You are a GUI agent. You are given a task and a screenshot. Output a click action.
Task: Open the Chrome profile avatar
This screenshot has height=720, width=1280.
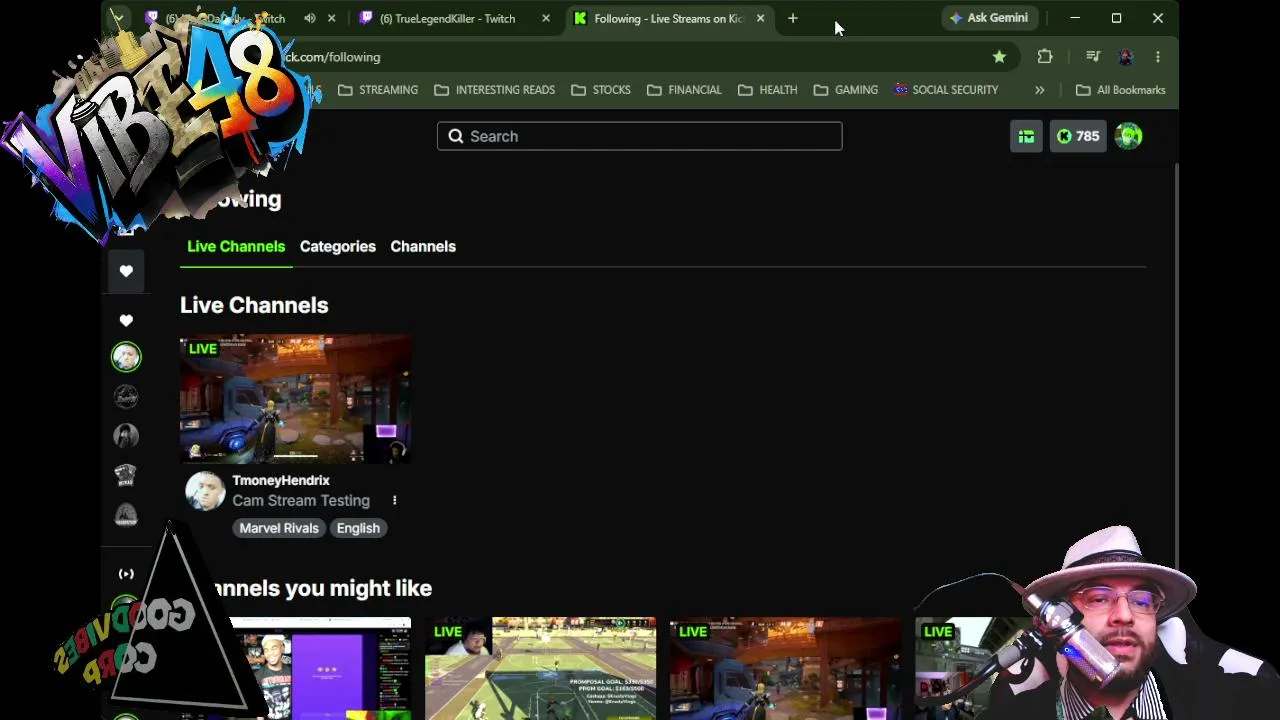pos(1125,57)
